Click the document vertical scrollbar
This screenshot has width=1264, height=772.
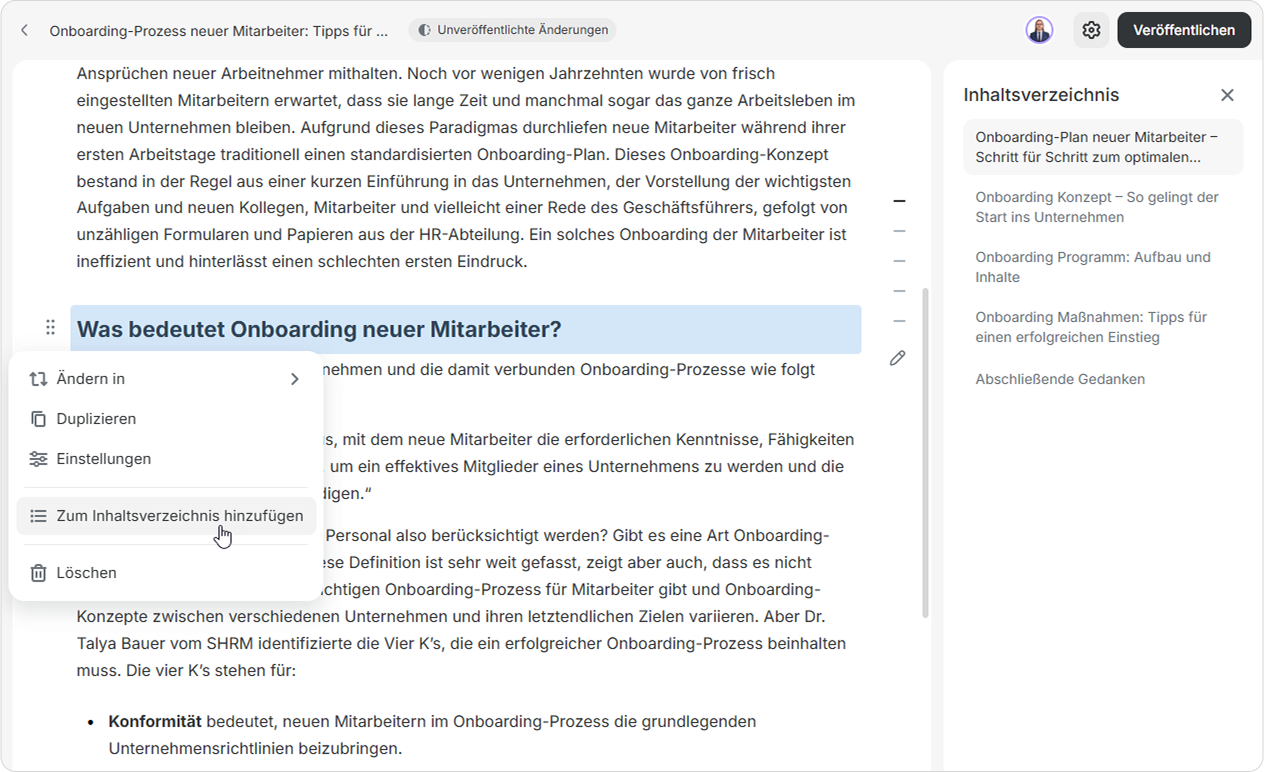(925, 452)
